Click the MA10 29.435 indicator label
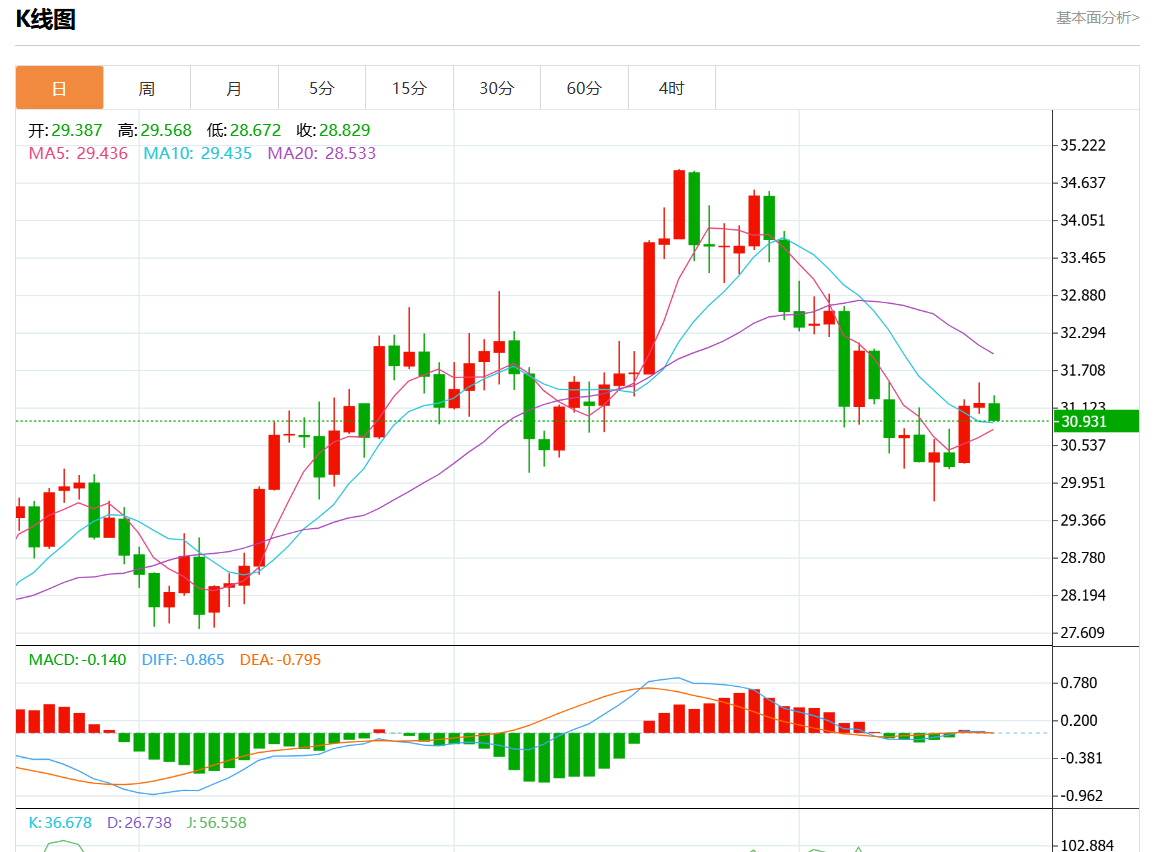Viewport: 1157px width, 852px height. coord(197,153)
